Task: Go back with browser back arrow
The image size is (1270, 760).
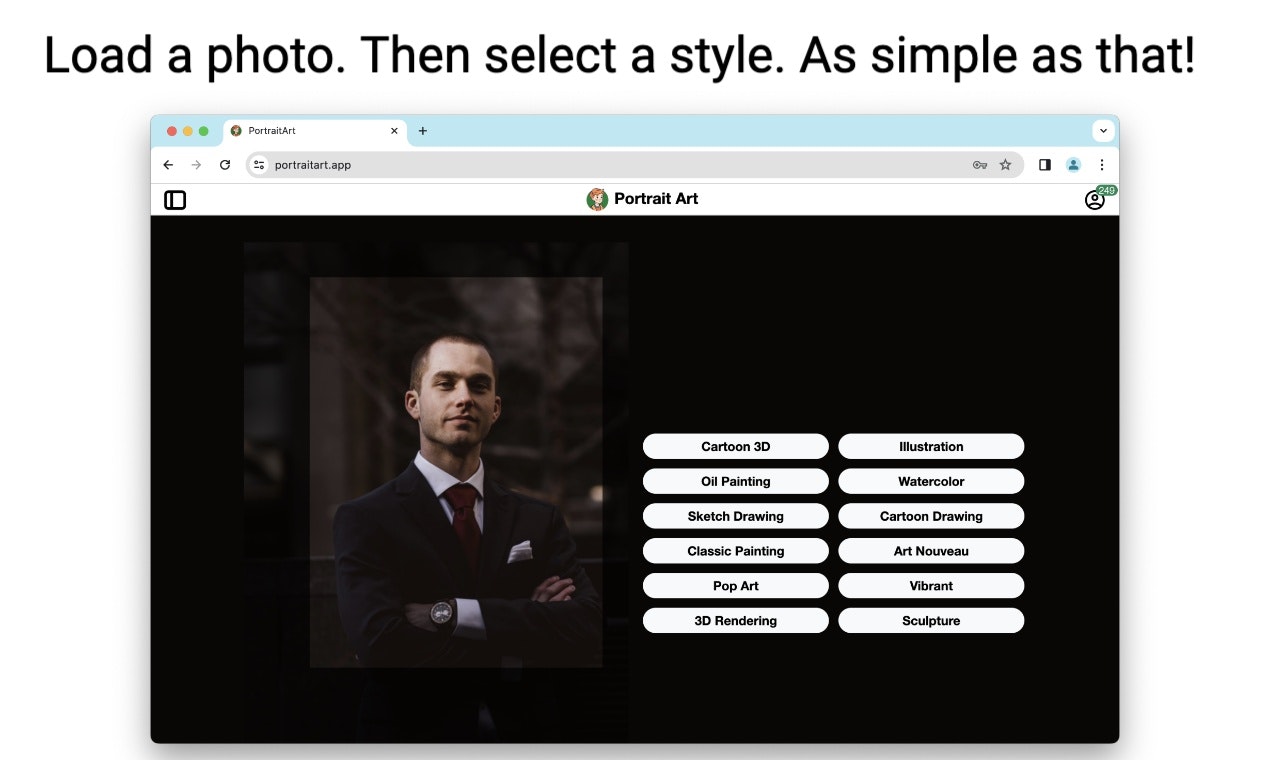Action: pyautogui.click(x=168, y=165)
